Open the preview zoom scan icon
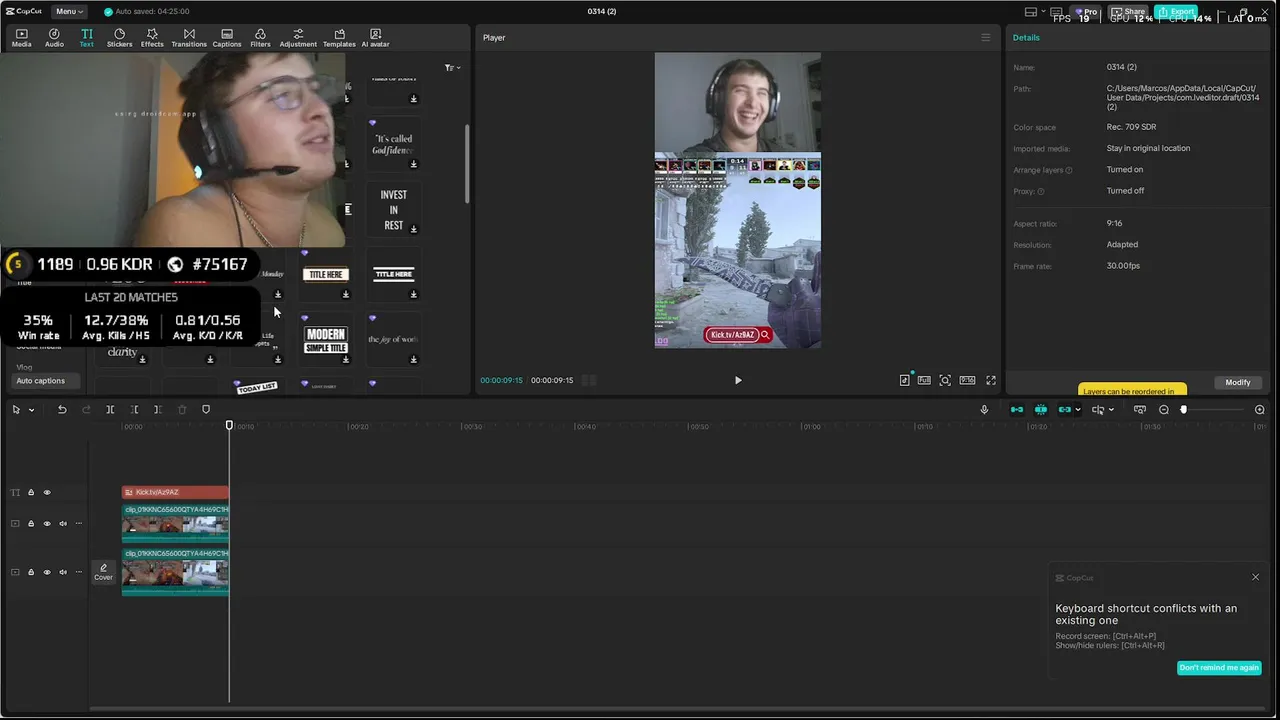 [945, 380]
